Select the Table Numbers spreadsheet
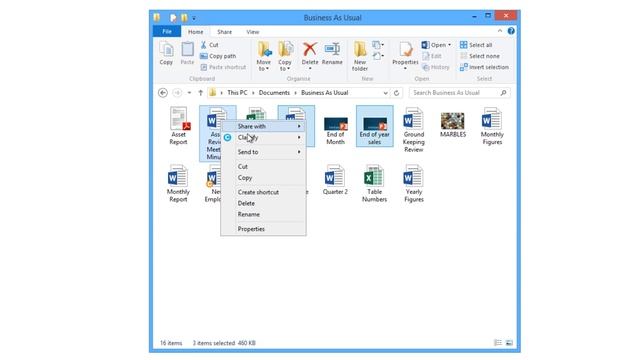Screen dimensions: 640x360 (x=374, y=183)
